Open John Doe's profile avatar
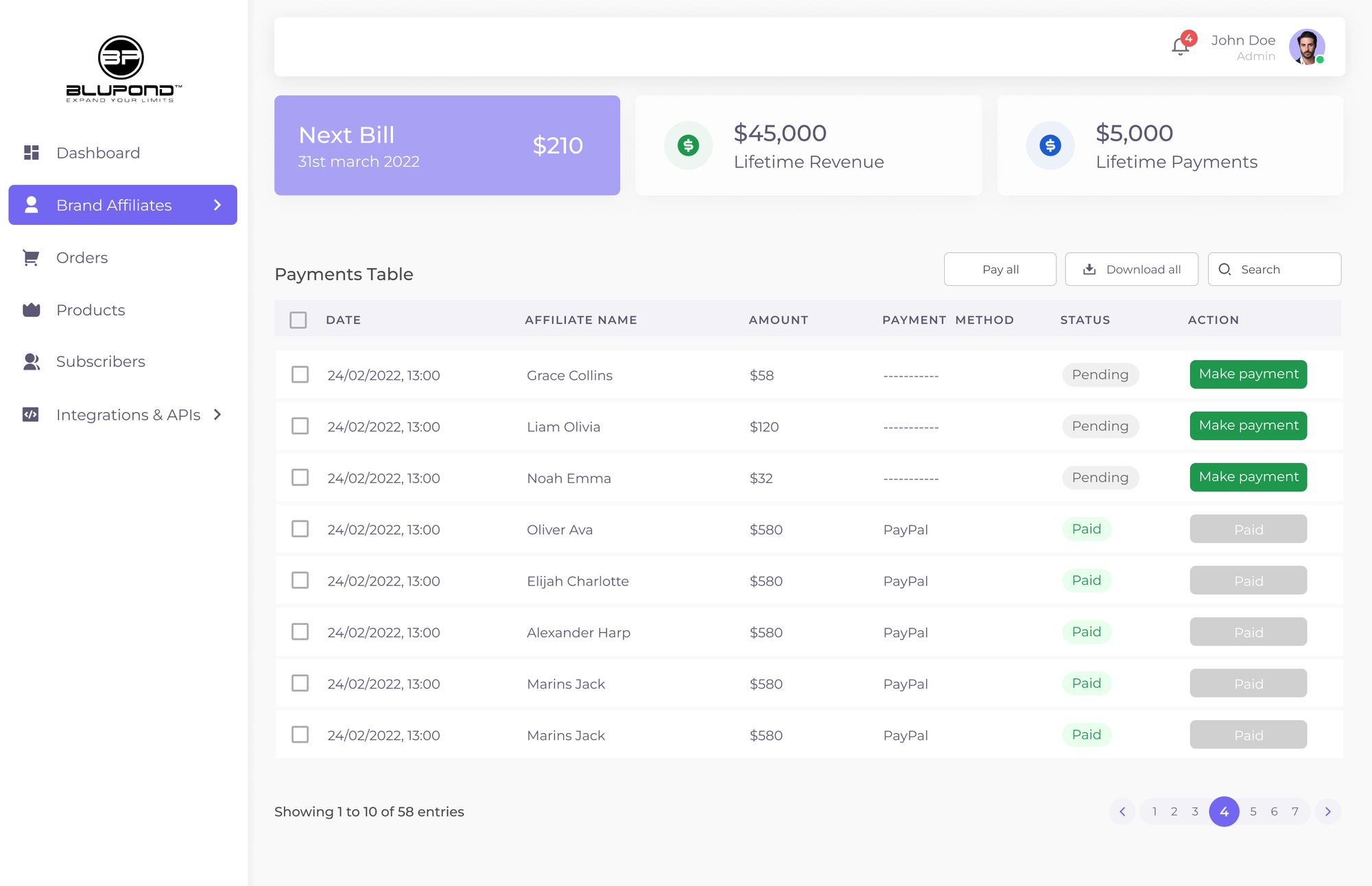This screenshot has height=886, width=1372. tap(1306, 47)
